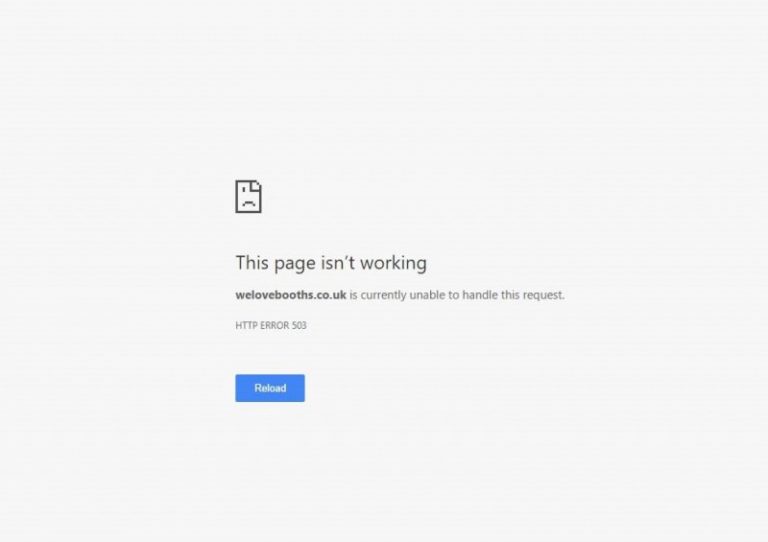
Task: Click the word "isn't" in the heading
Action: 338,263
